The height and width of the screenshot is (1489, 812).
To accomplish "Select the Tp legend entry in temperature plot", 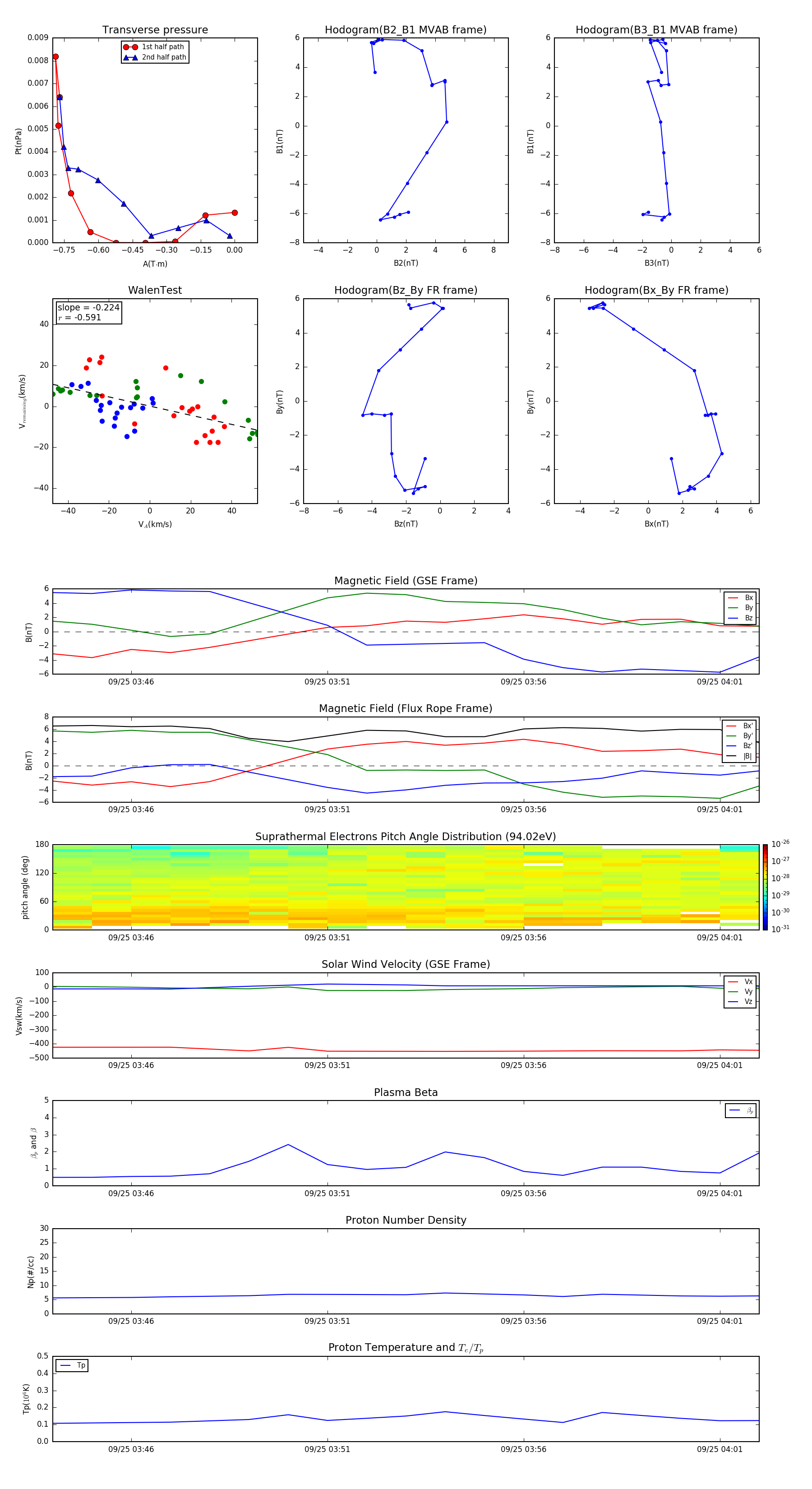I will click(72, 1365).
